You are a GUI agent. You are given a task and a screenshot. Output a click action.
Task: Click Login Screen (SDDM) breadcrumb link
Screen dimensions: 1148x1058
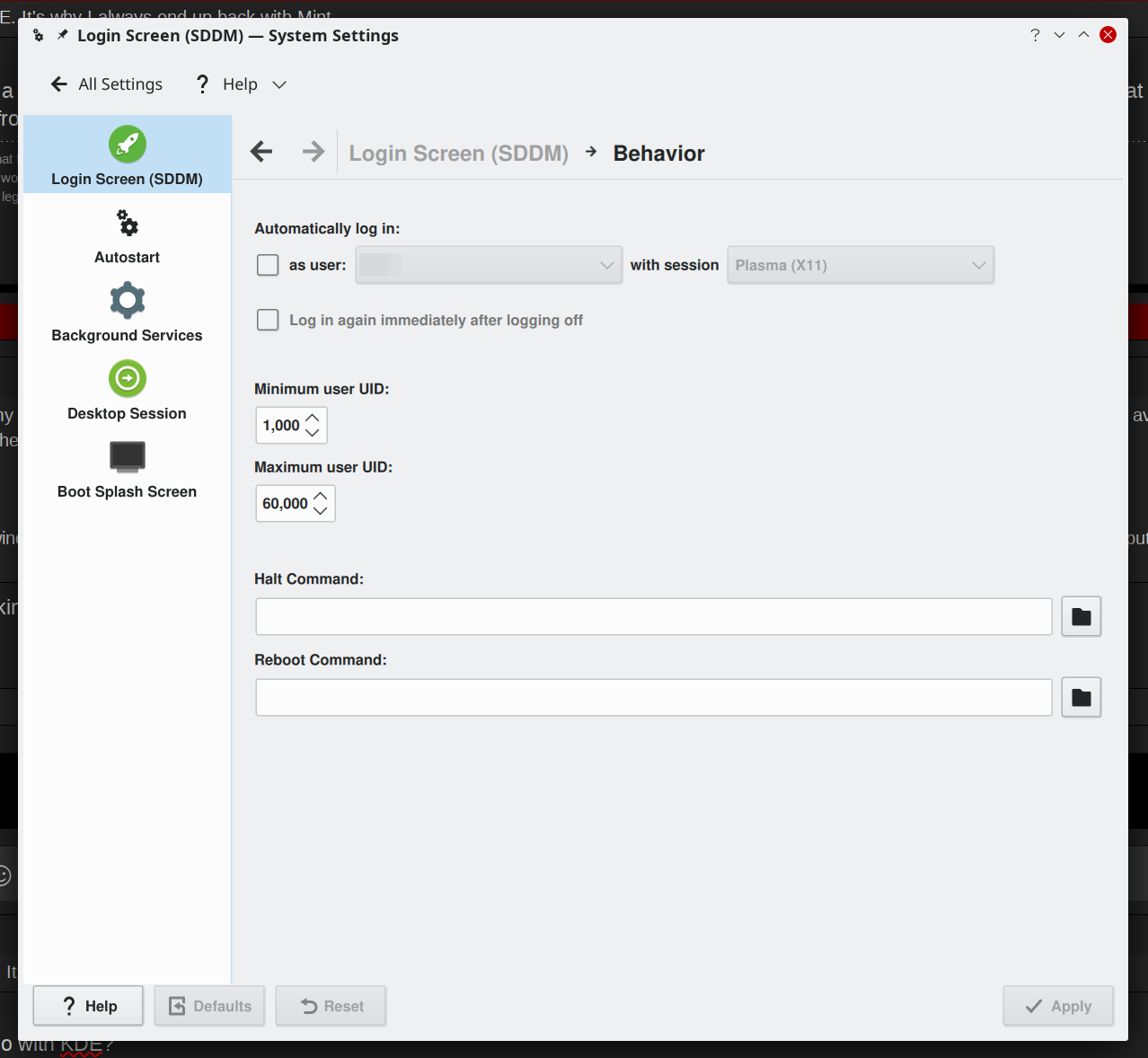click(459, 154)
